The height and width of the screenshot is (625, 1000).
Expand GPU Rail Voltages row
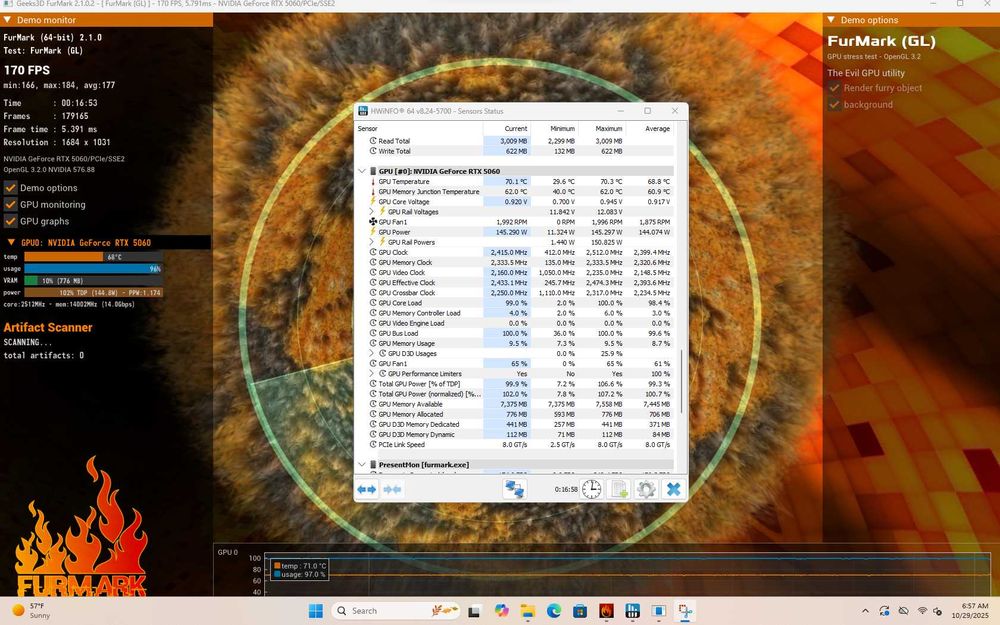371,212
